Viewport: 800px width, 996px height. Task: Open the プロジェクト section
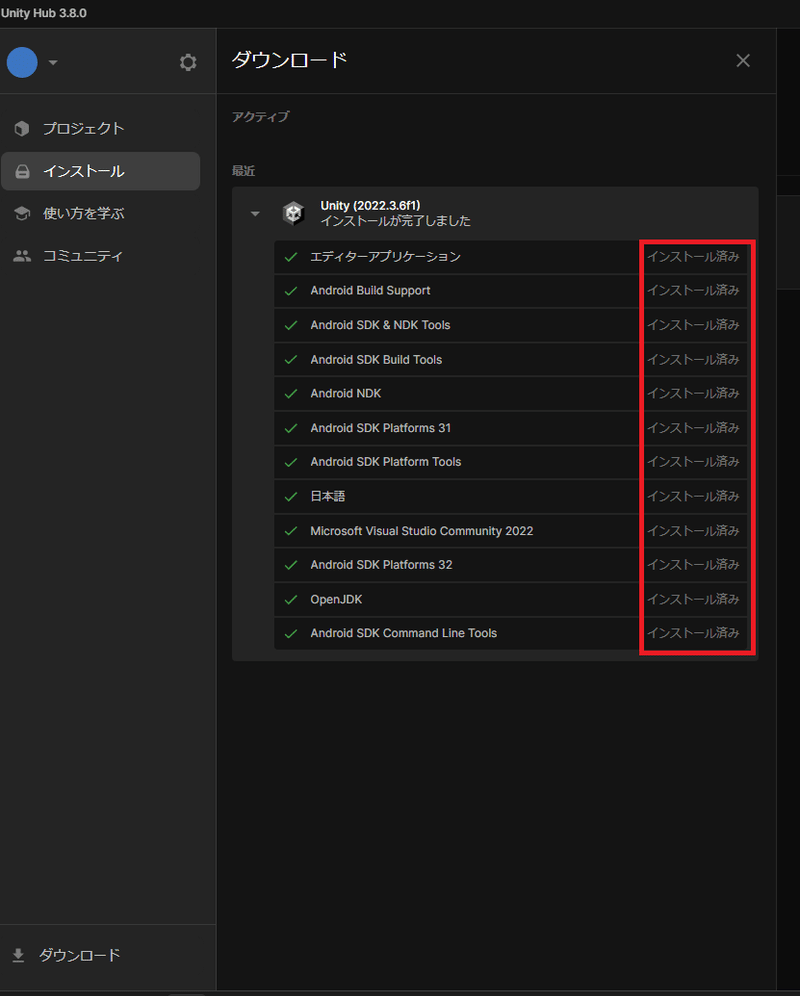click(x=100, y=128)
